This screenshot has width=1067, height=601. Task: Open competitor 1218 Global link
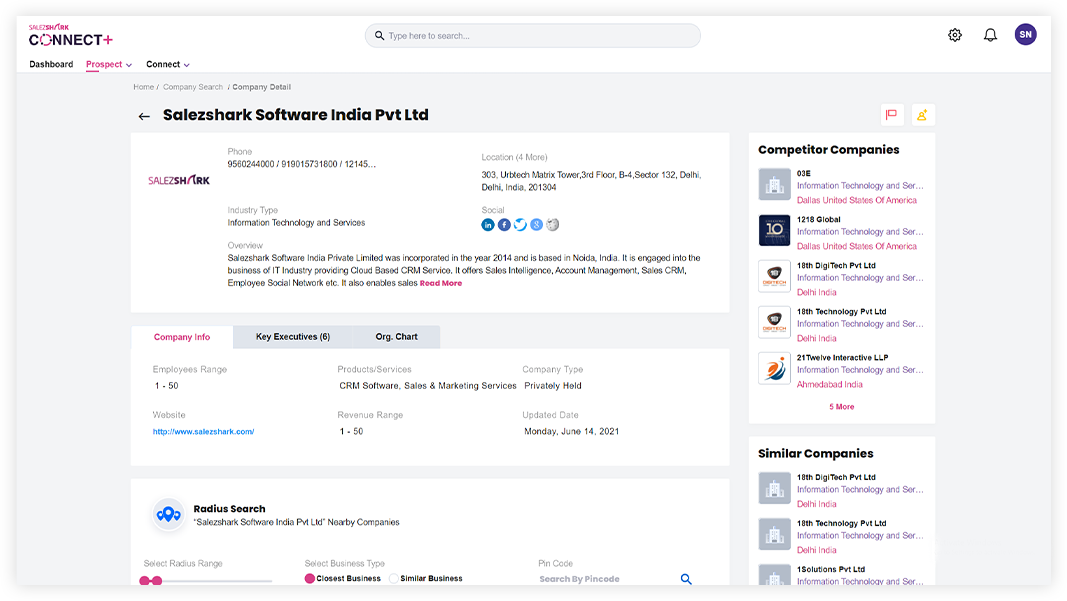coord(819,220)
